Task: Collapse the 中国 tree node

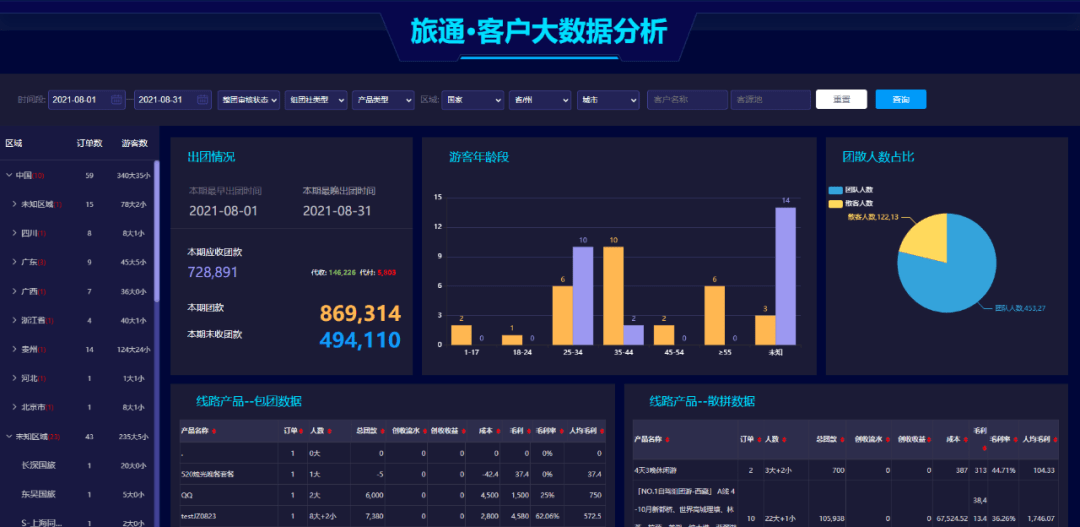Action: pyautogui.click(x=9, y=175)
